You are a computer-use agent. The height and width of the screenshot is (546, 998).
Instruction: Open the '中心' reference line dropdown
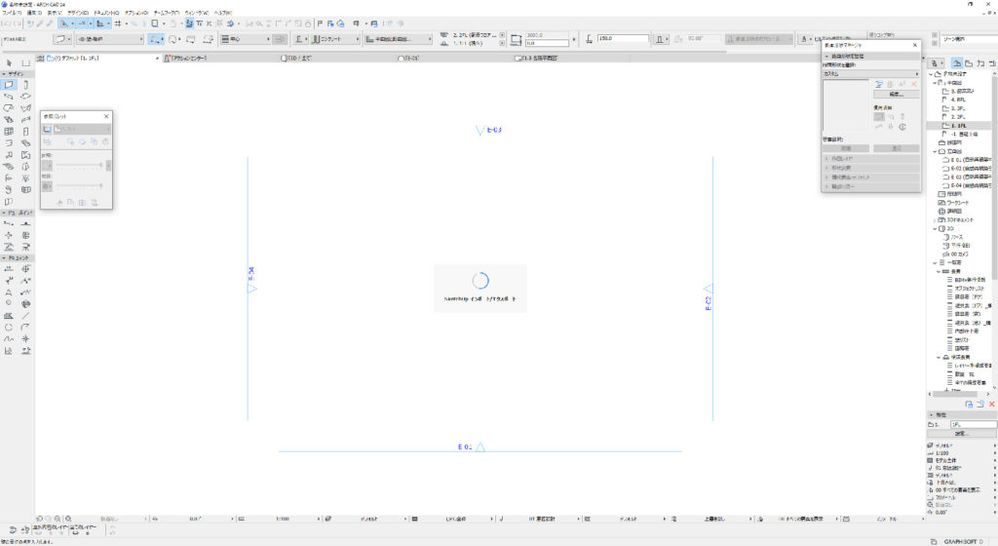pyautogui.click(x=245, y=39)
